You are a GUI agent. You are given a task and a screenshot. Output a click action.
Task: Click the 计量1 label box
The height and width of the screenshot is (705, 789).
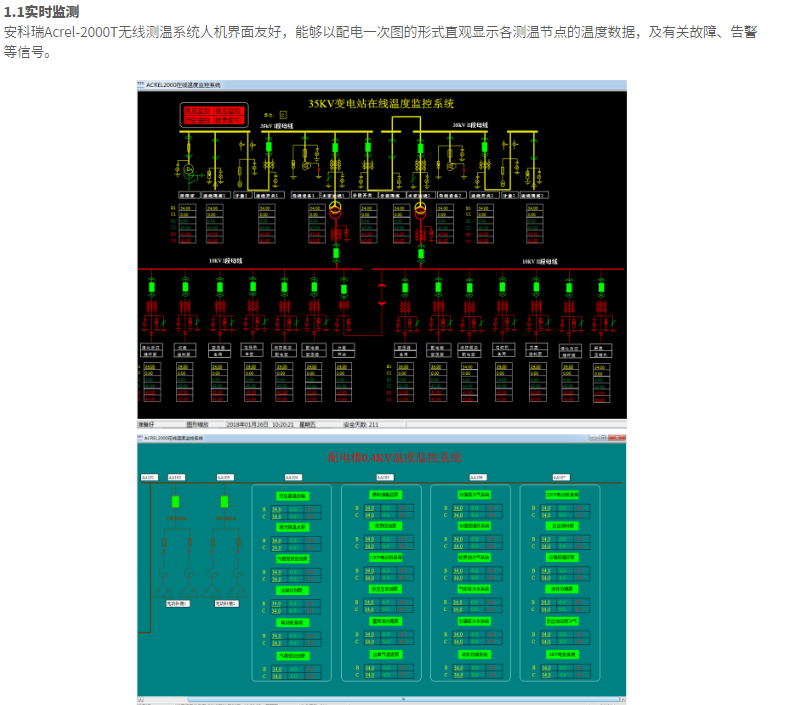[x=242, y=195]
